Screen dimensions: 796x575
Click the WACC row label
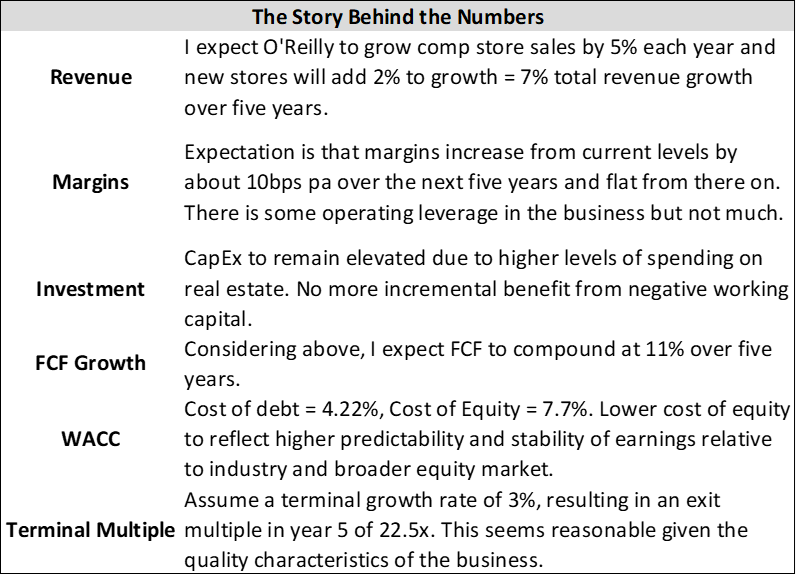point(91,439)
